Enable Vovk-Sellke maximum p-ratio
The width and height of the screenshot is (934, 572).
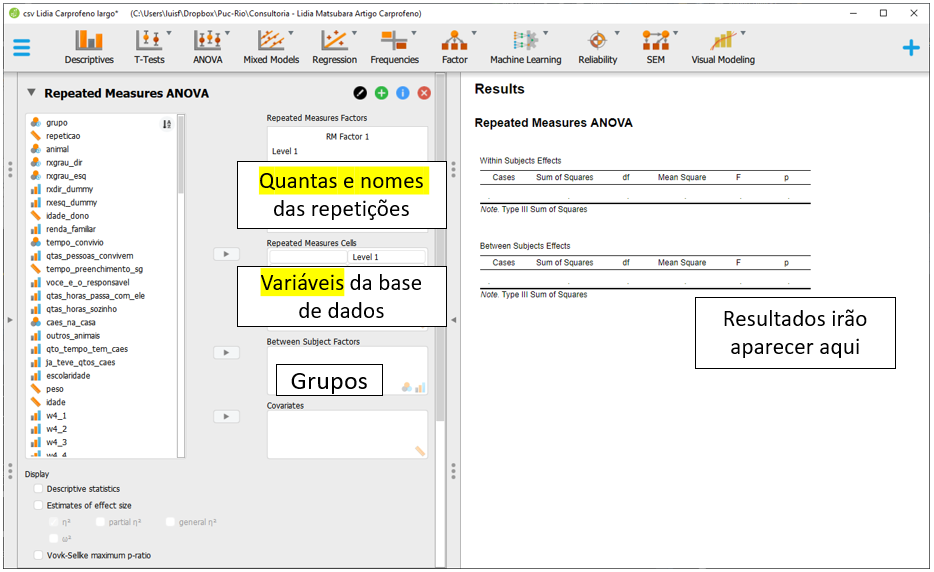click(39, 555)
